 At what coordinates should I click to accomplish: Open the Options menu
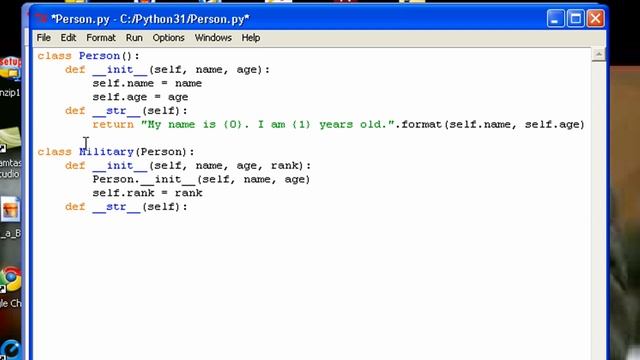pyautogui.click(x=168, y=38)
